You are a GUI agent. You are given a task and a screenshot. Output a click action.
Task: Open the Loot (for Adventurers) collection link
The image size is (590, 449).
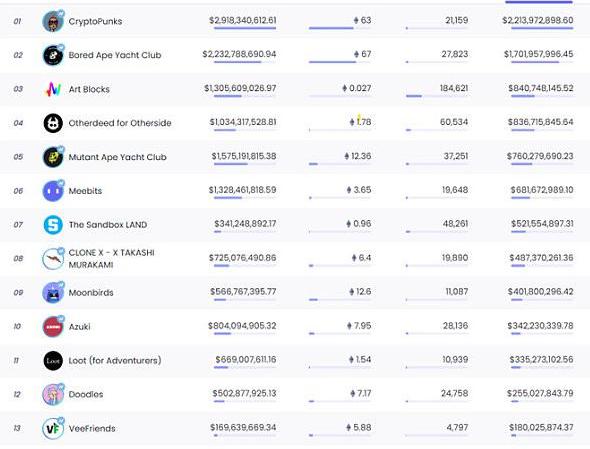[115, 361]
